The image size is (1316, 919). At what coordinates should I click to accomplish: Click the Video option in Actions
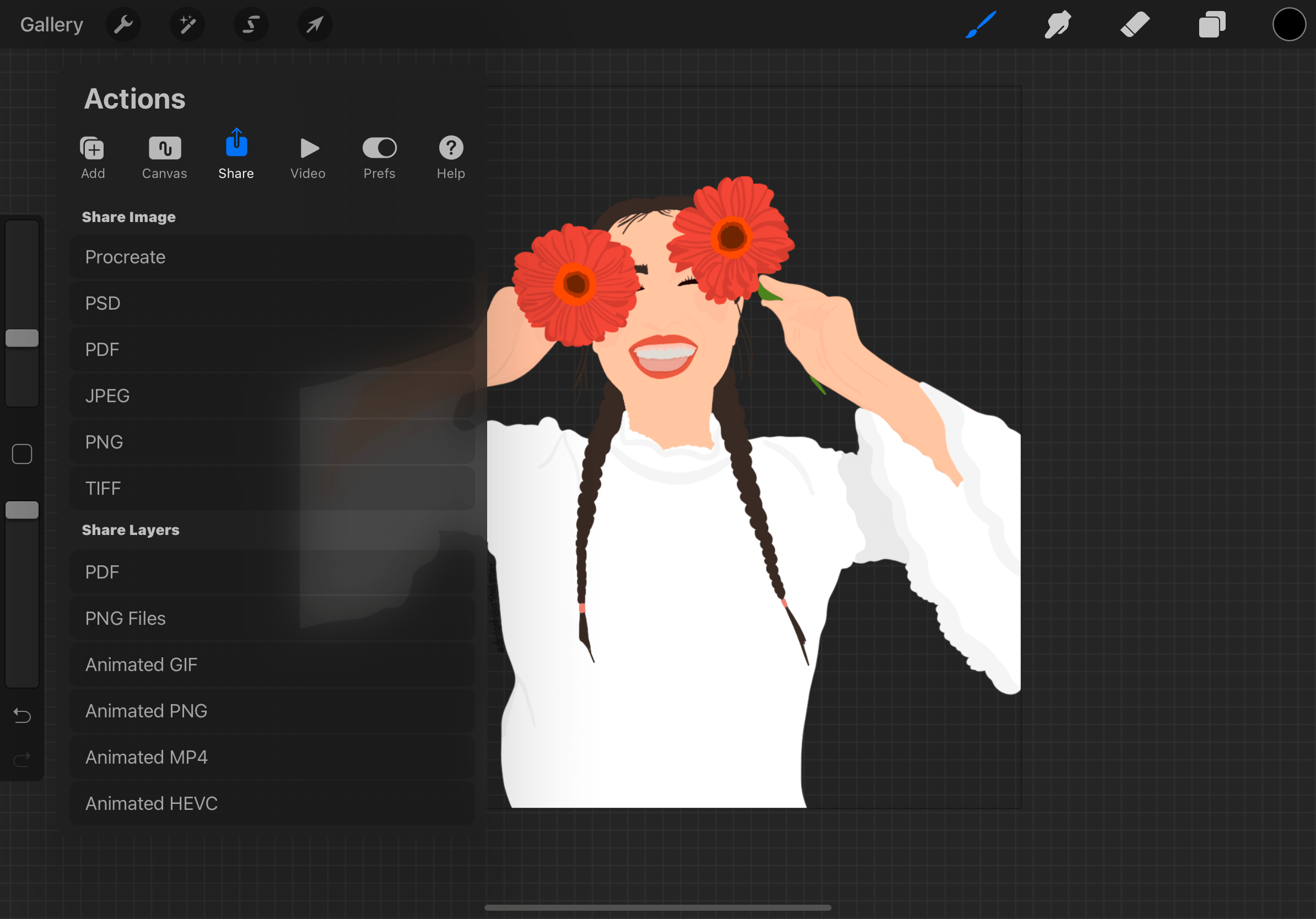click(x=307, y=157)
